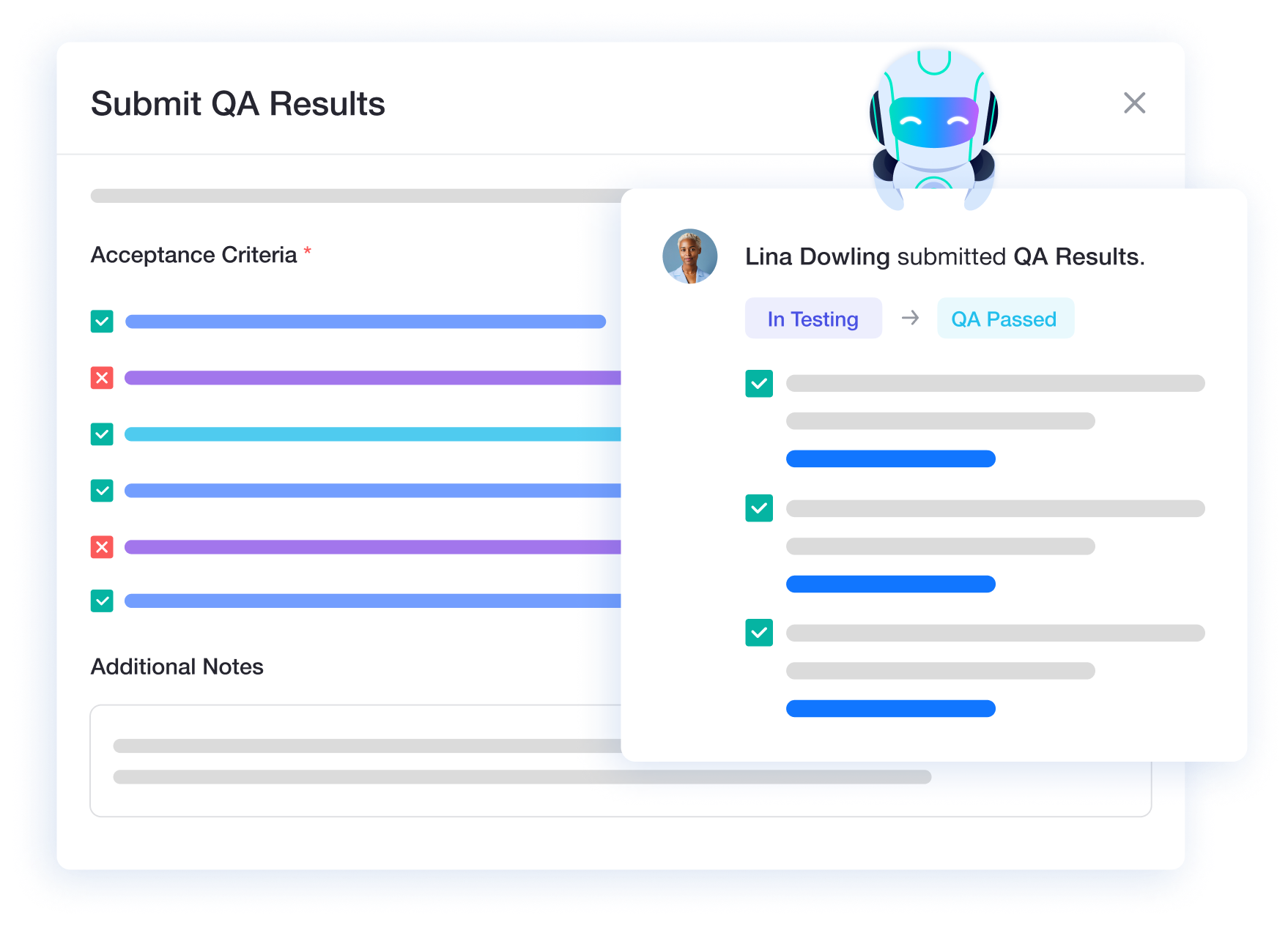Open the second blue link in notification card
The width and height of the screenshot is (1288, 925).
click(890, 584)
